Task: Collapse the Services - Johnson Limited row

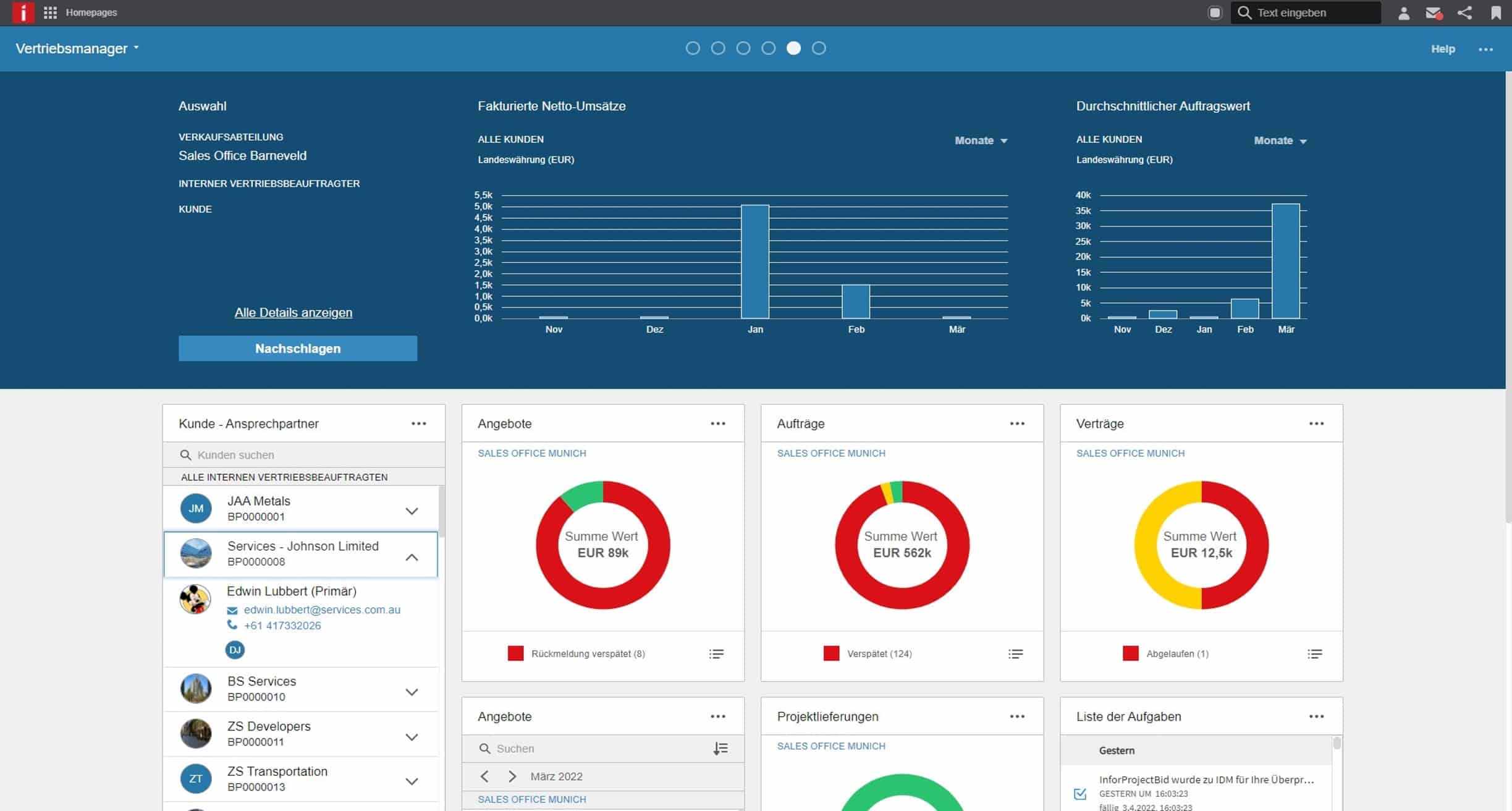Action: click(412, 557)
